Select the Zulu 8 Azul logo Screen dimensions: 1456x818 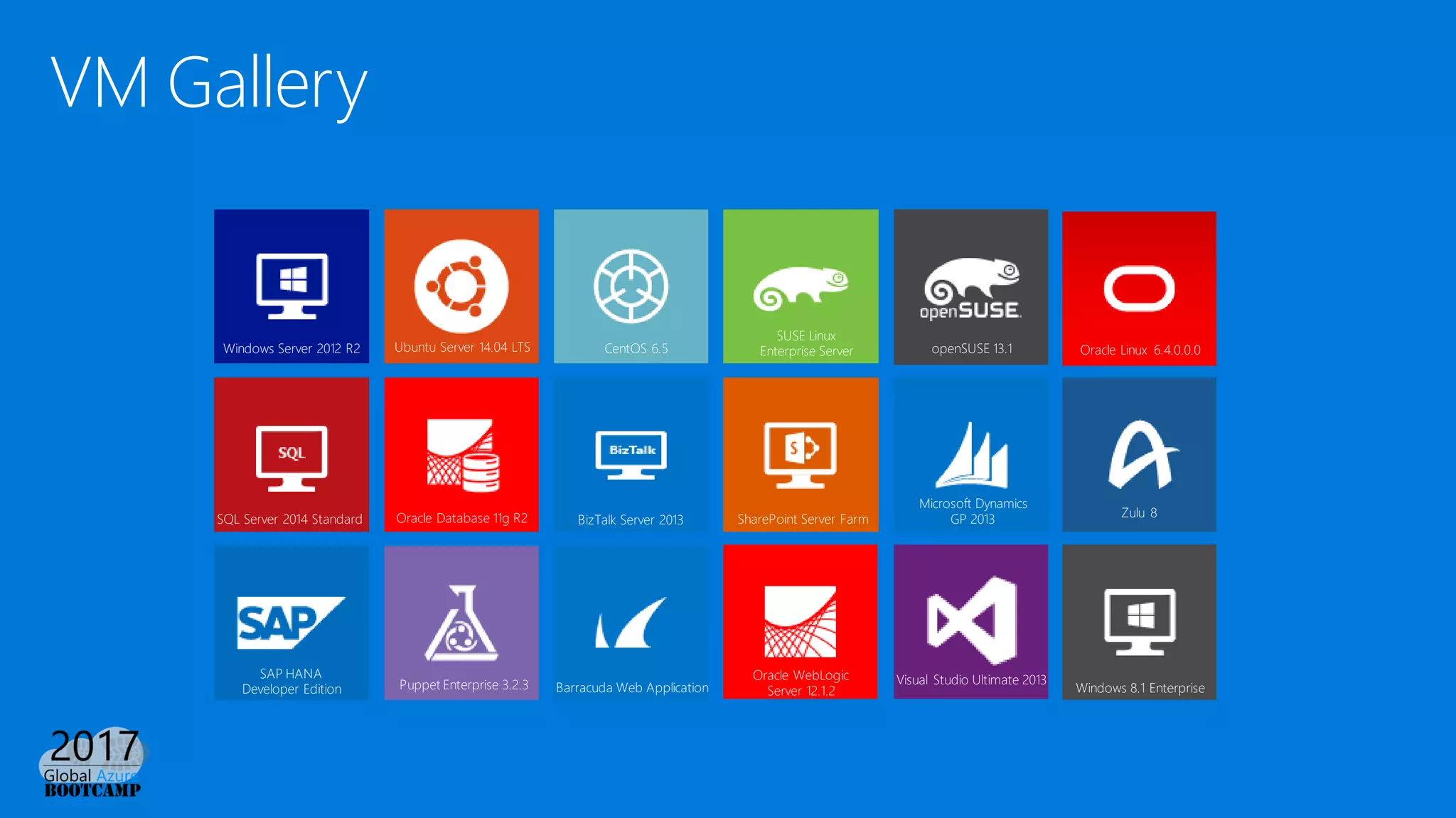coord(1142,455)
